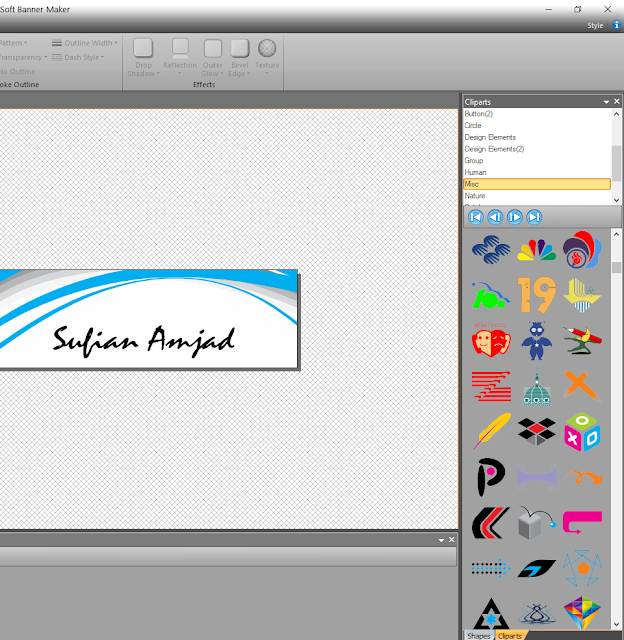This screenshot has width=624, height=640.
Task: Apply the Bevel Edge effect
Action: pos(240,58)
